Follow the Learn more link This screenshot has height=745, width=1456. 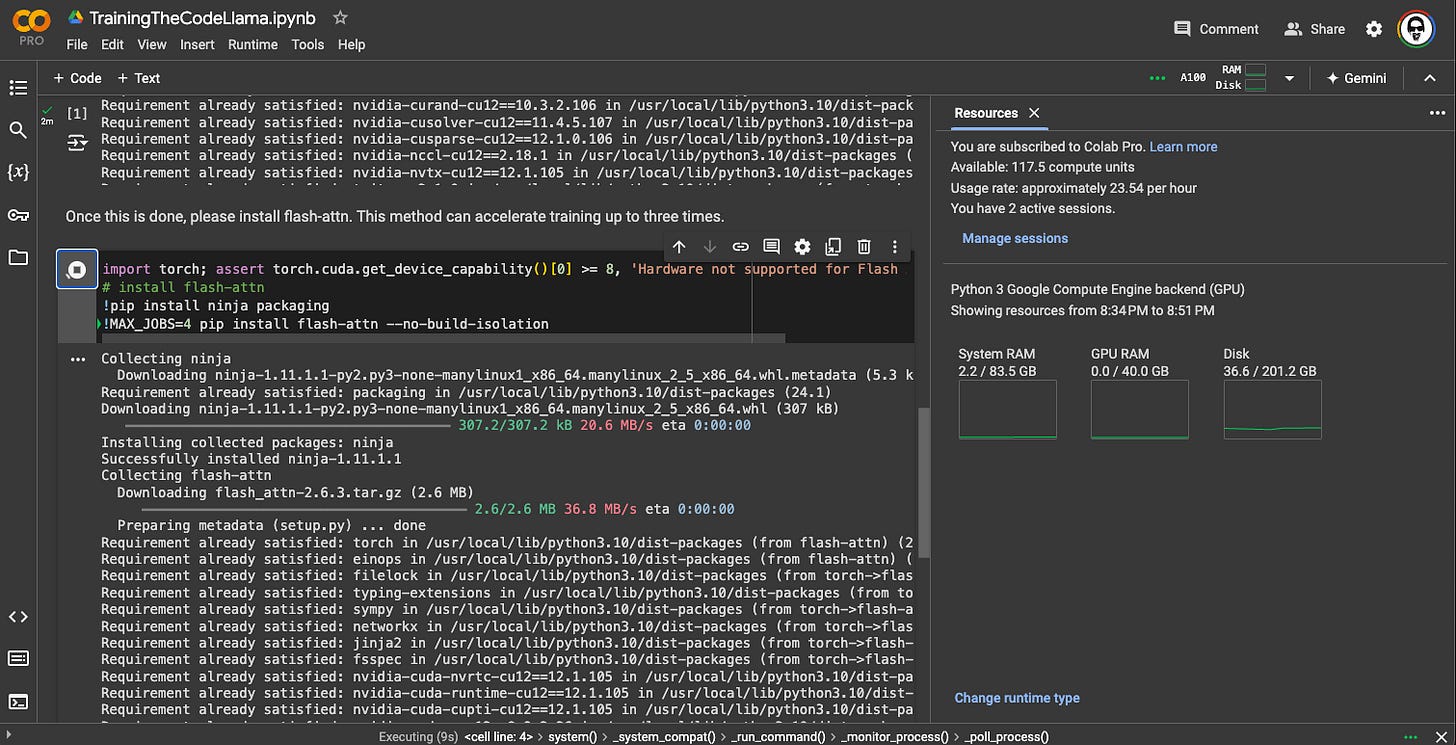(1183, 147)
